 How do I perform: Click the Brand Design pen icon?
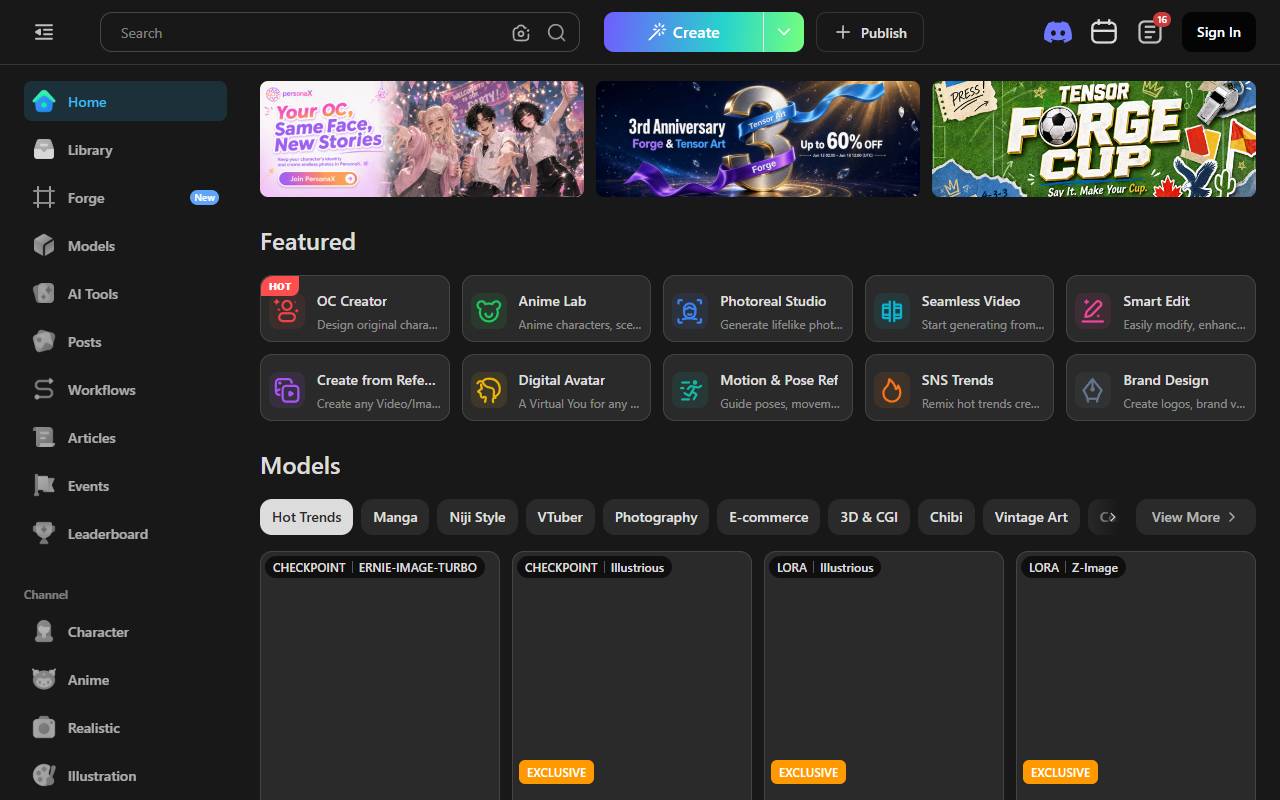pyautogui.click(x=1093, y=390)
